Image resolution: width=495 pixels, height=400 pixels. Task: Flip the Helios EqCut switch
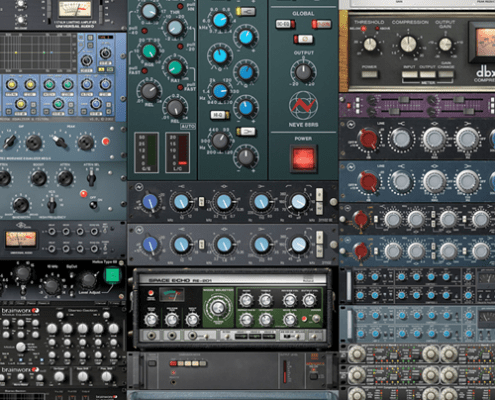pos(71,276)
